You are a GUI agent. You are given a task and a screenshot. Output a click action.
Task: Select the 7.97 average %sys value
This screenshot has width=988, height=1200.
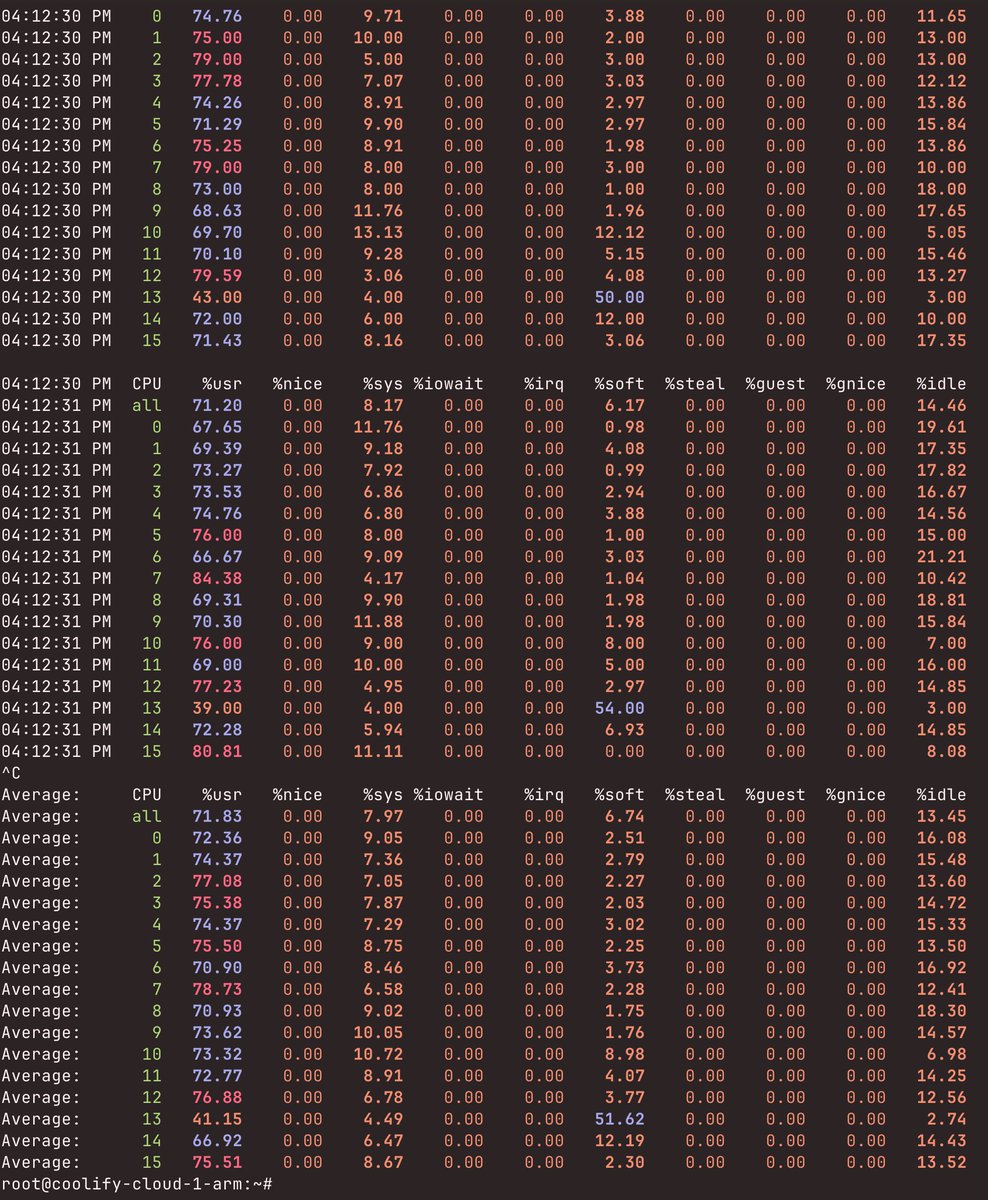point(383,817)
